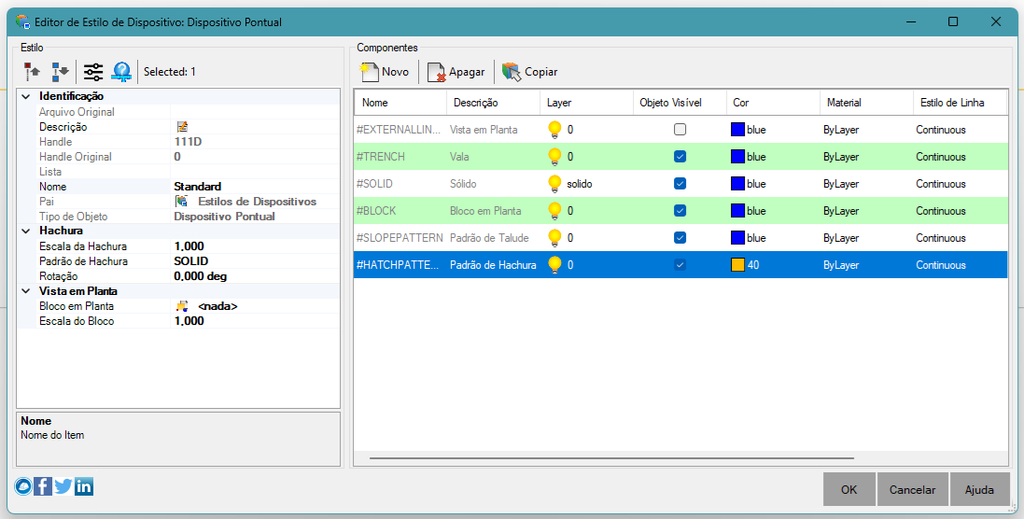Click the Novo component toolbar button
Viewport: 1024px width, 519px height.
[x=385, y=72]
